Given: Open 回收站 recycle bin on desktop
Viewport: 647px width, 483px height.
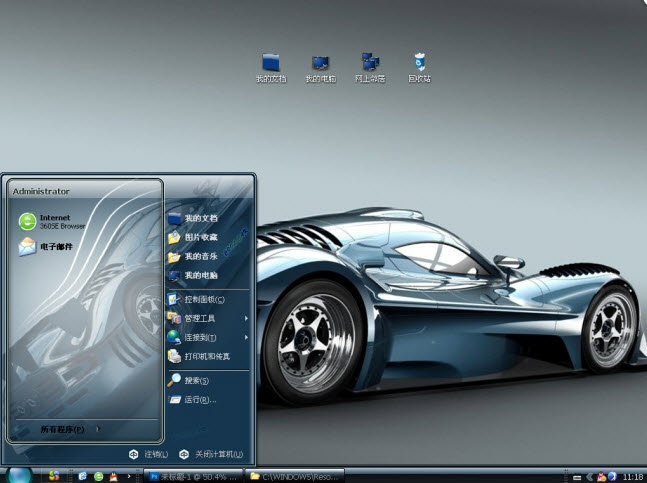Looking at the screenshot, I should pyautogui.click(x=419, y=65).
